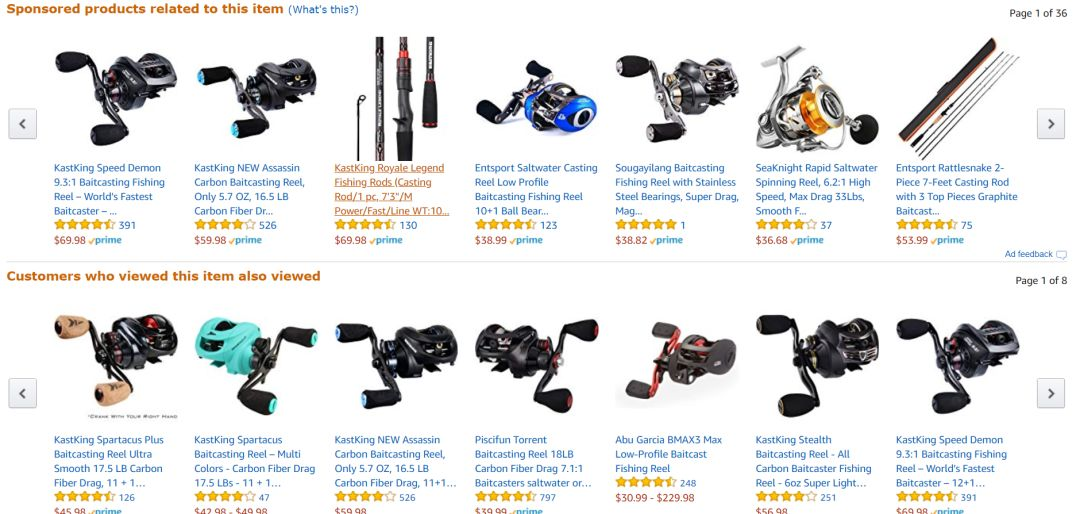The image size is (1080, 514).
Task: Select the Entsport Rattlesnake rod image
Action: (958, 99)
